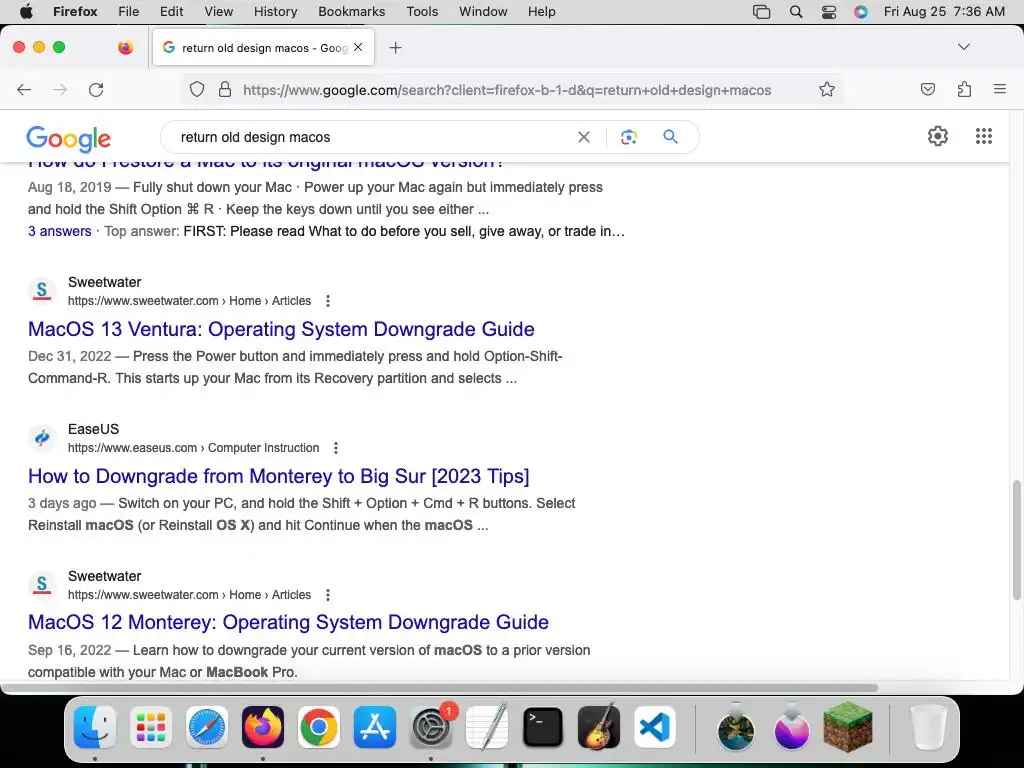Search by image with Google Lens
Screen dimensions: 1024x768
(628, 137)
